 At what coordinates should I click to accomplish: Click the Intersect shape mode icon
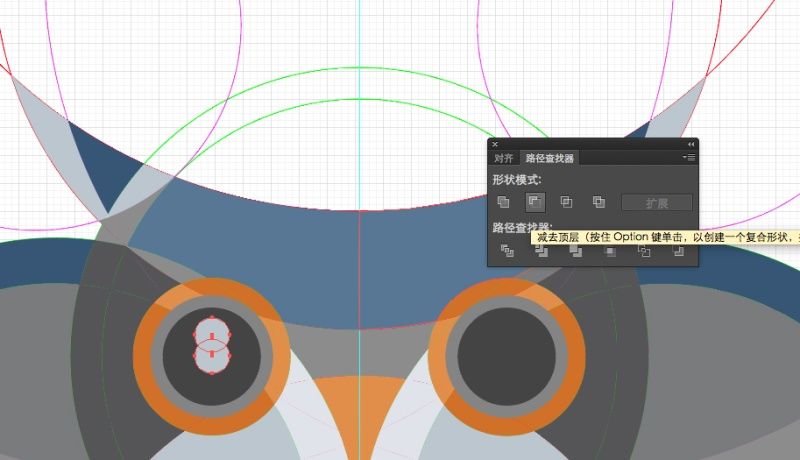pos(566,202)
